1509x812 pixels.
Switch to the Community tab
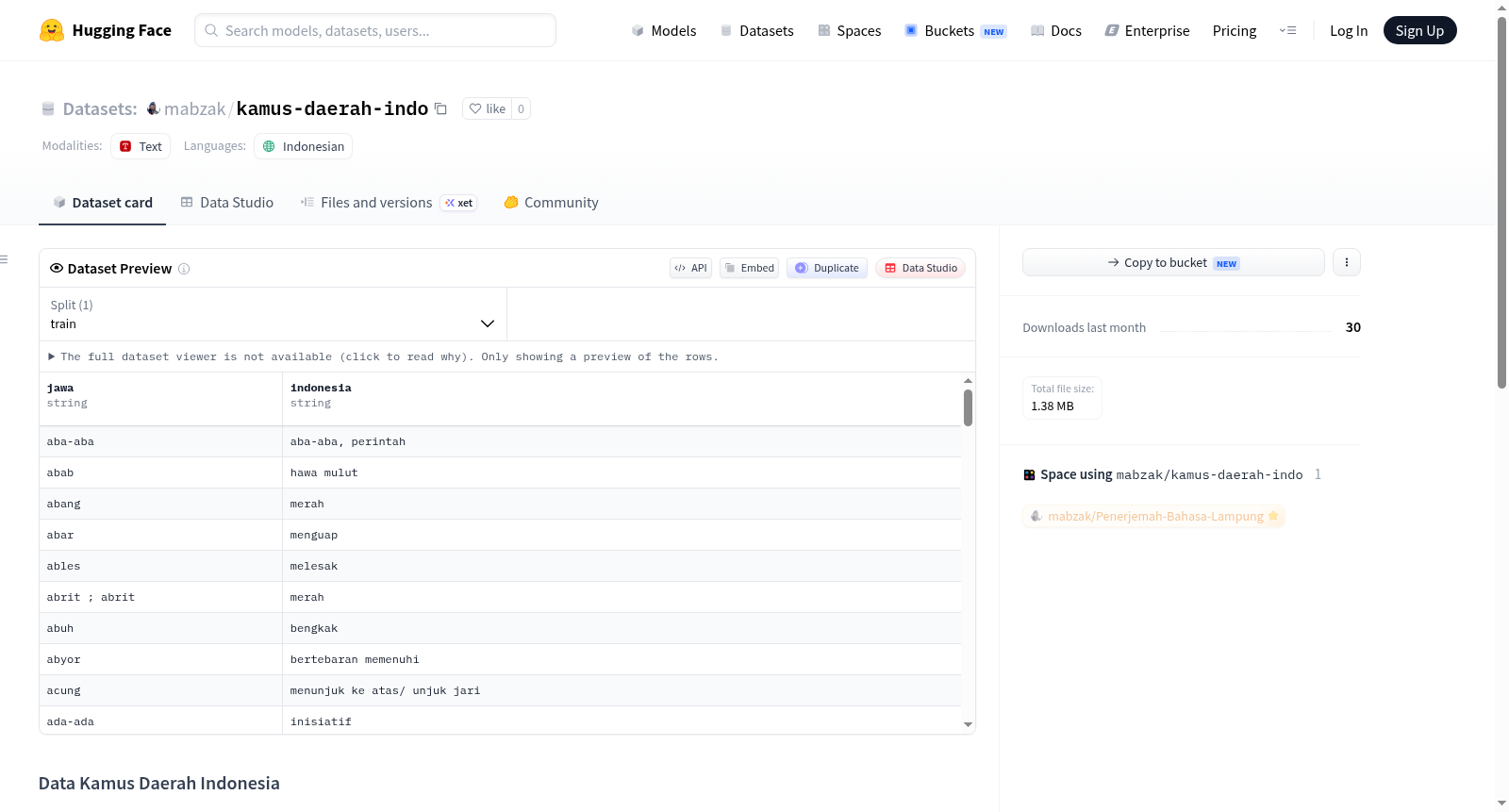[x=551, y=202]
